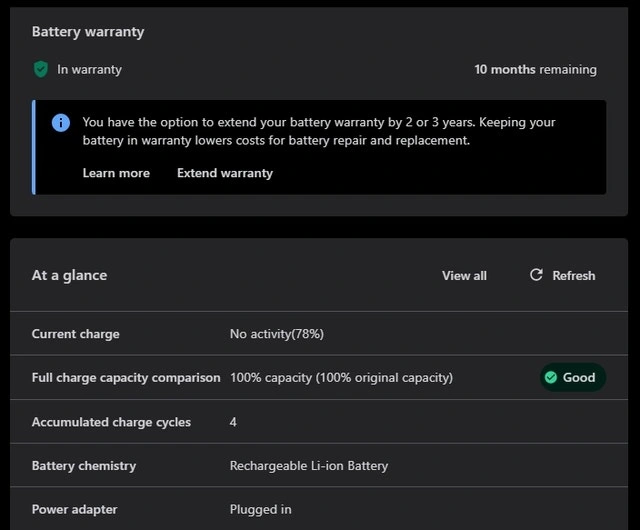Screen dimensions: 640x530
Task: Select the In warranty status text
Action: coord(89,70)
